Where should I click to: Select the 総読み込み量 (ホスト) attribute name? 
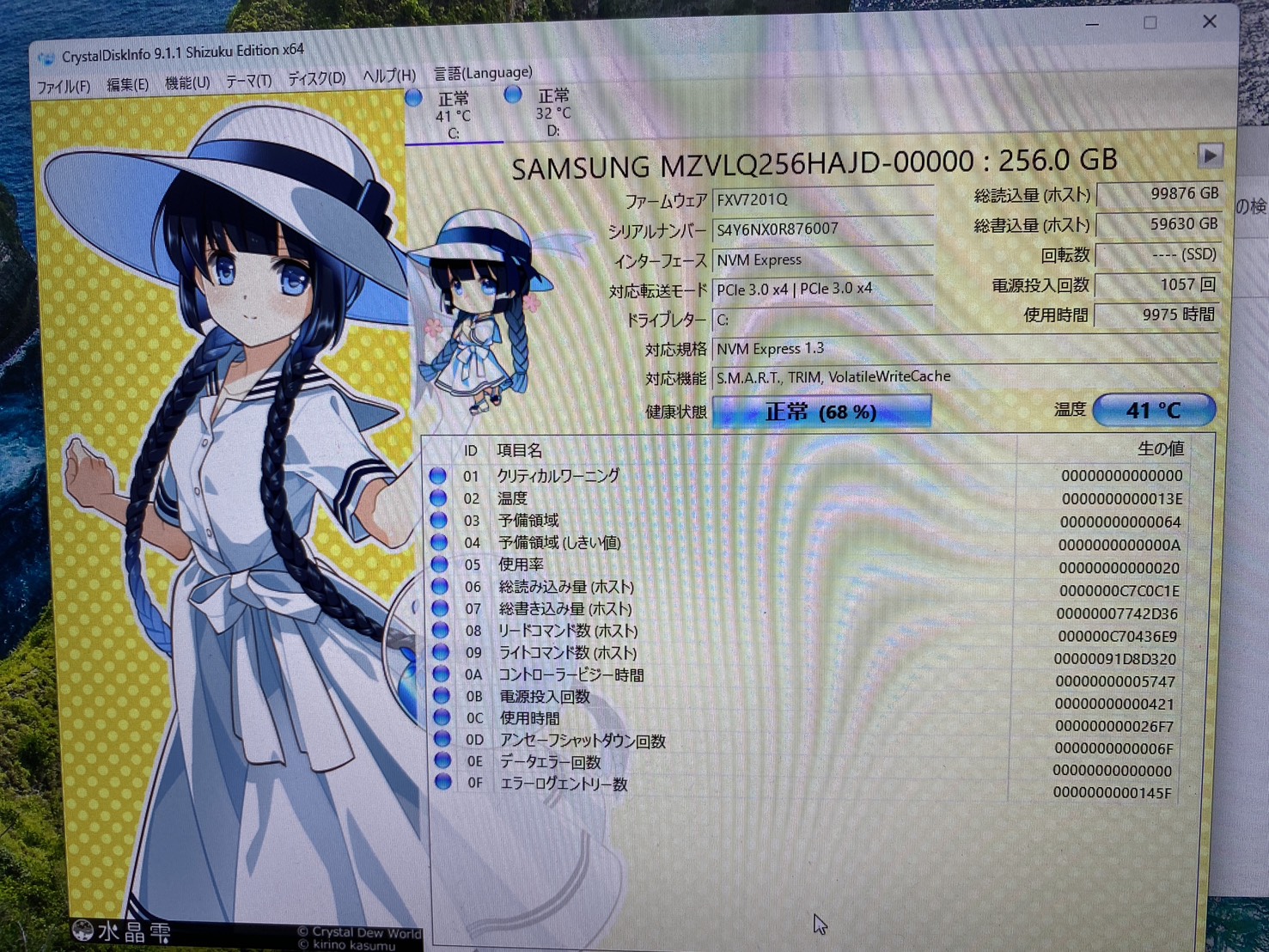pyautogui.click(x=566, y=587)
